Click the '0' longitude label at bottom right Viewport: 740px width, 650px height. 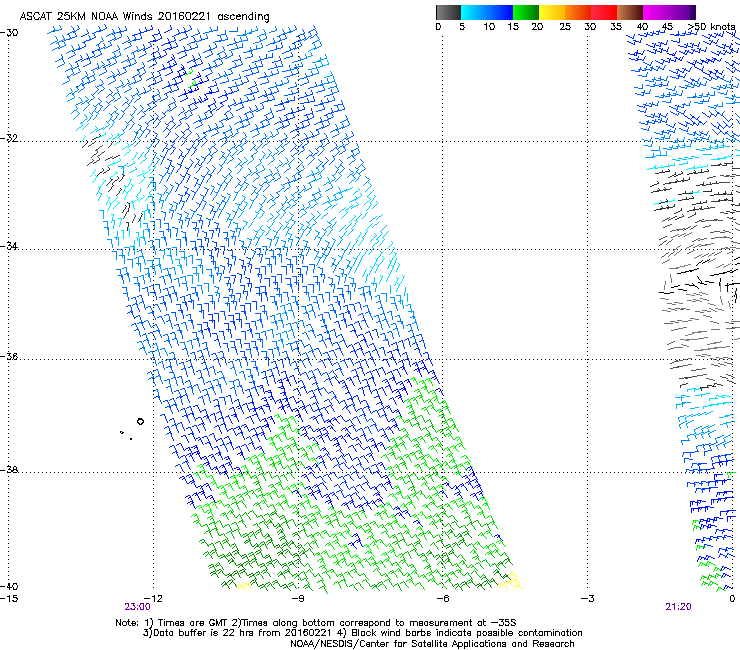(732, 599)
